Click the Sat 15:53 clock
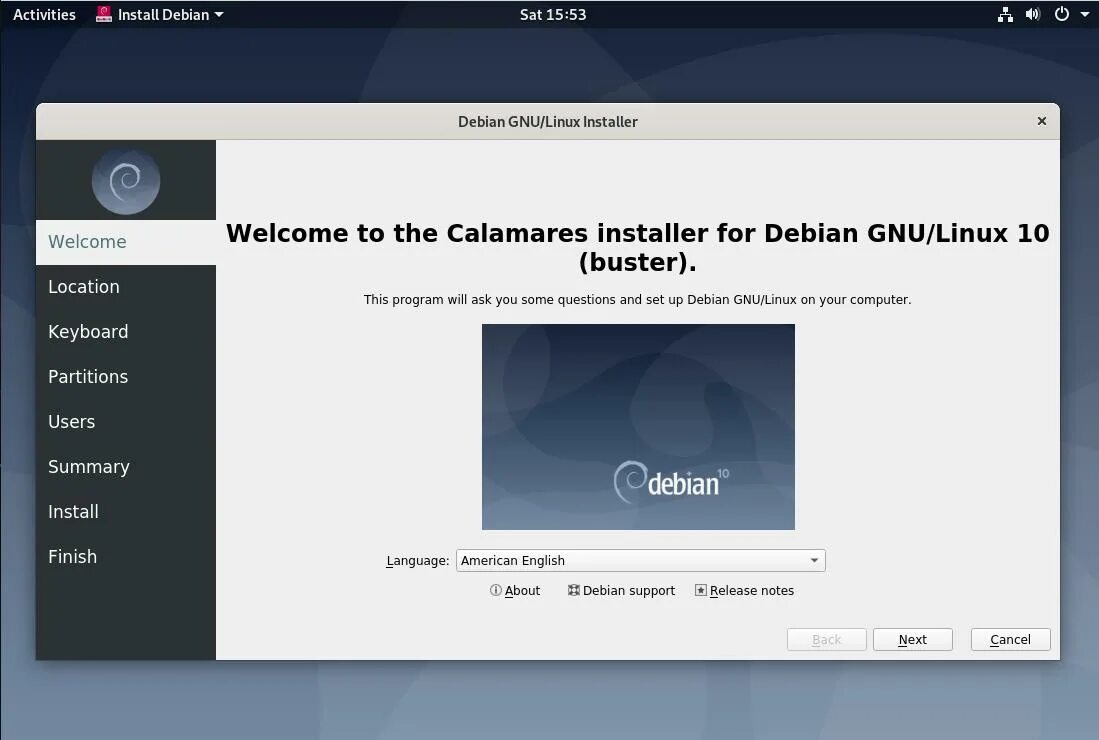 click(x=553, y=14)
